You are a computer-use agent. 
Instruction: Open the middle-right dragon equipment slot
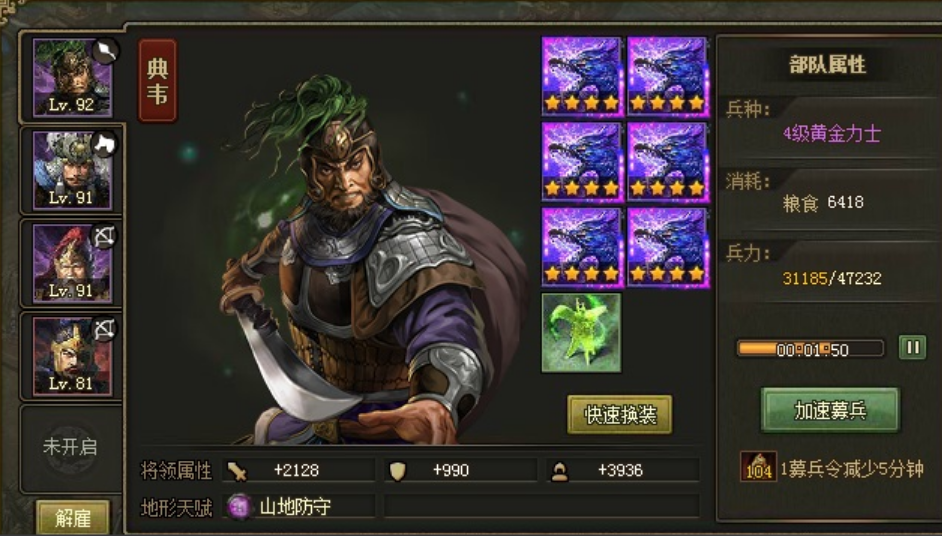(667, 162)
